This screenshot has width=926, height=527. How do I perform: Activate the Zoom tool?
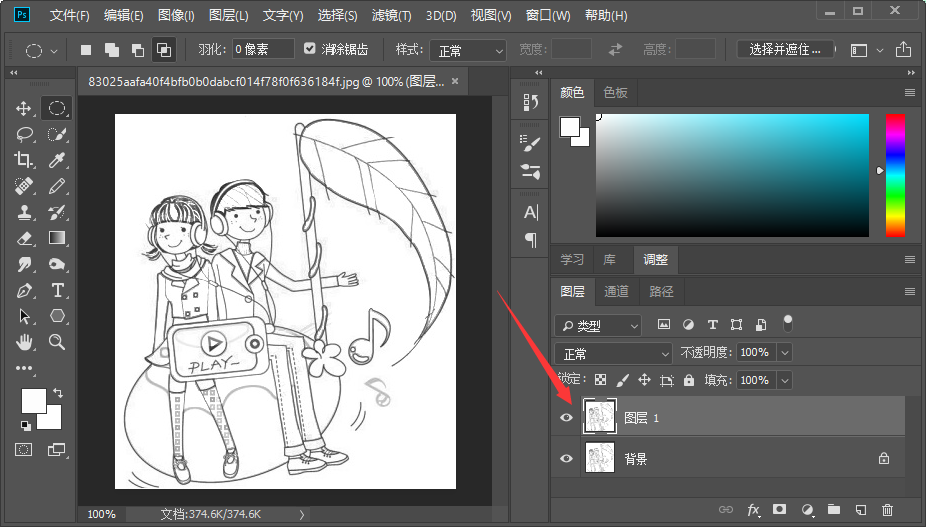pyautogui.click(x=57, y=341)
